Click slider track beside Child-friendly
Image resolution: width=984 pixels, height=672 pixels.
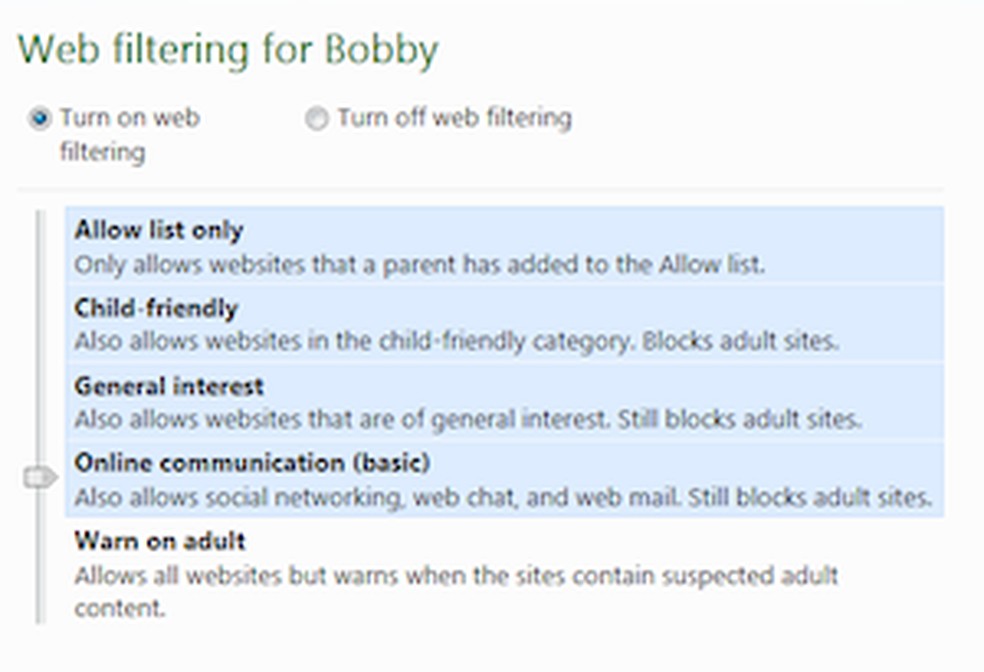(40, 323)
